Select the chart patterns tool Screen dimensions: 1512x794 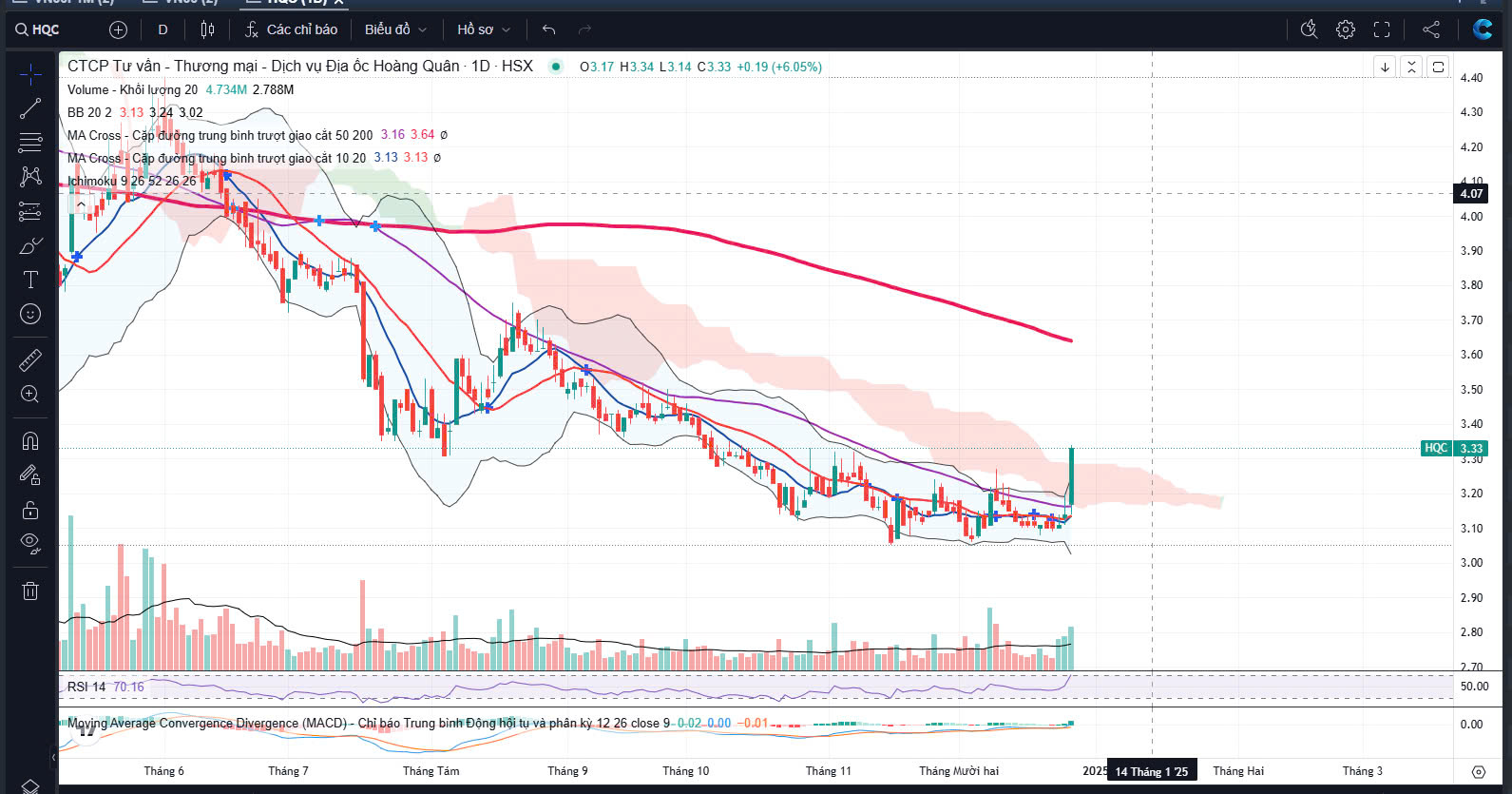coord(30,177)
